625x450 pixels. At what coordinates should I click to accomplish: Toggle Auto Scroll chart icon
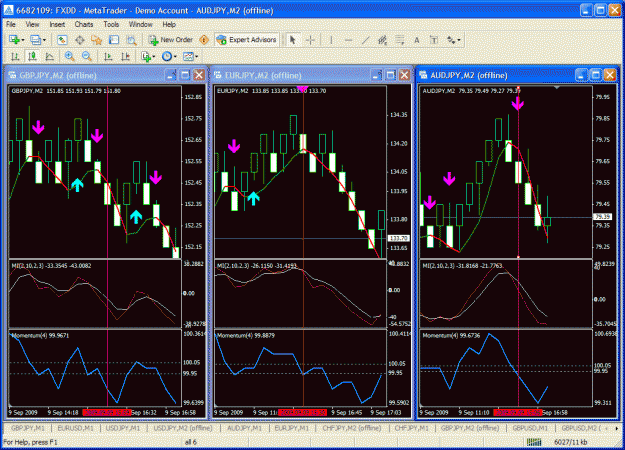tap(108, 57)
